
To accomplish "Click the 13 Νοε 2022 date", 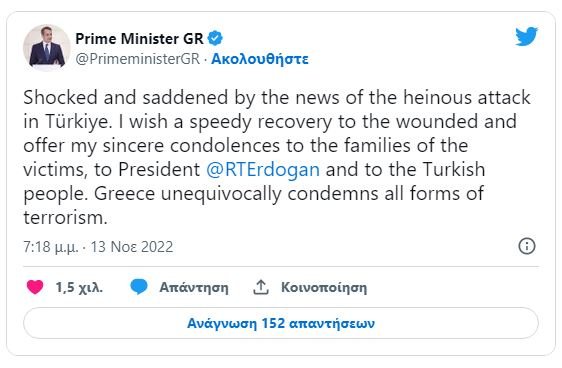I will (132, 247).
